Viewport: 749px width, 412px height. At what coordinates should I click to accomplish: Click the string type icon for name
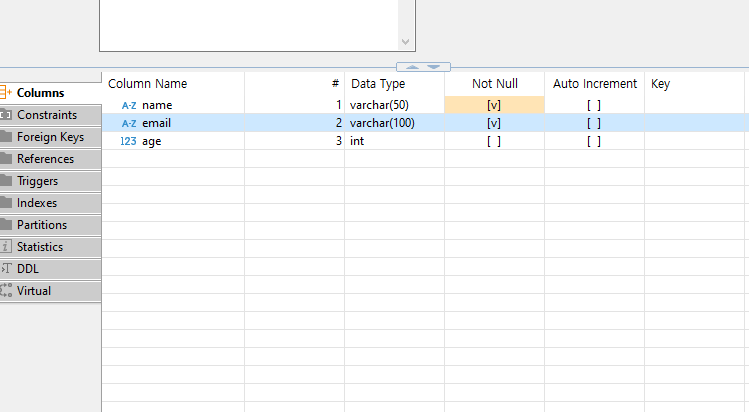[129, 106]
